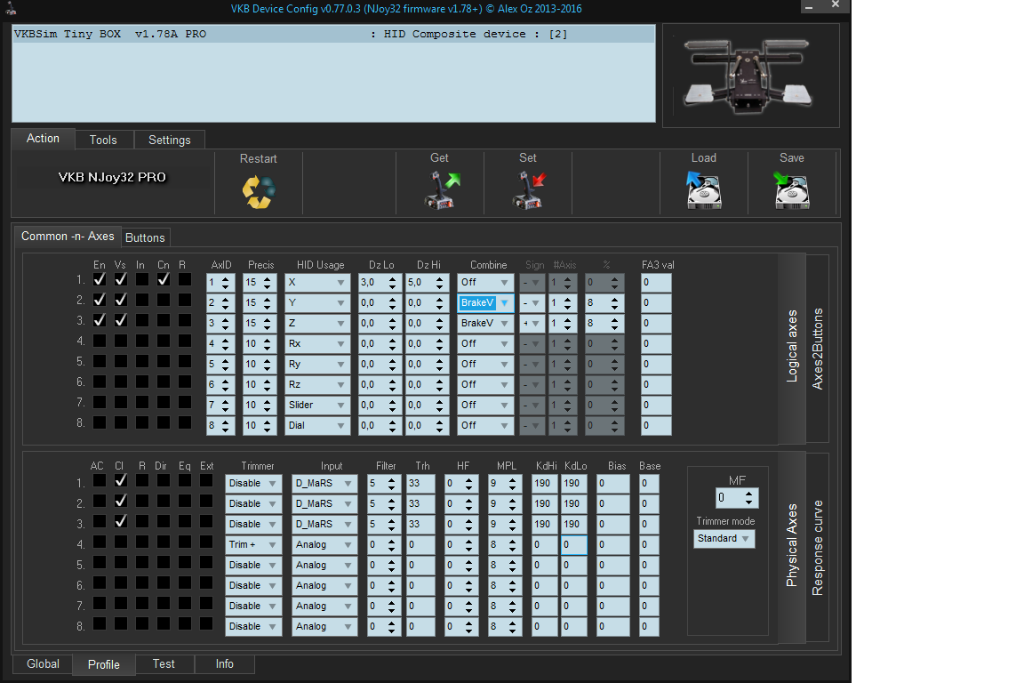Click Base field for physical axis 8
The height and width of the screenshot is (683, 1024).
point(648,626)
